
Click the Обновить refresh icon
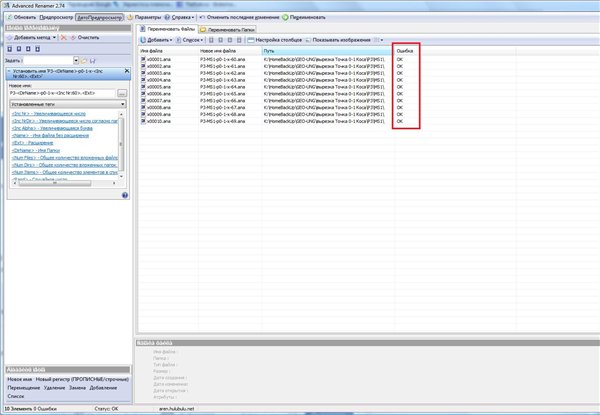coord(8,18)
